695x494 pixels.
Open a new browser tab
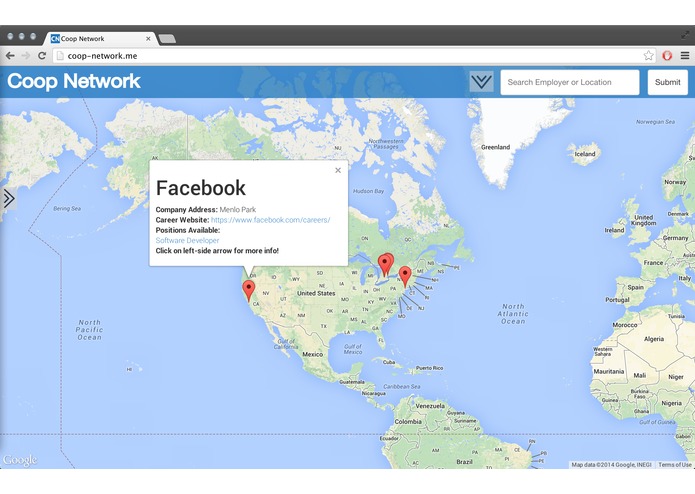[167, 39]
